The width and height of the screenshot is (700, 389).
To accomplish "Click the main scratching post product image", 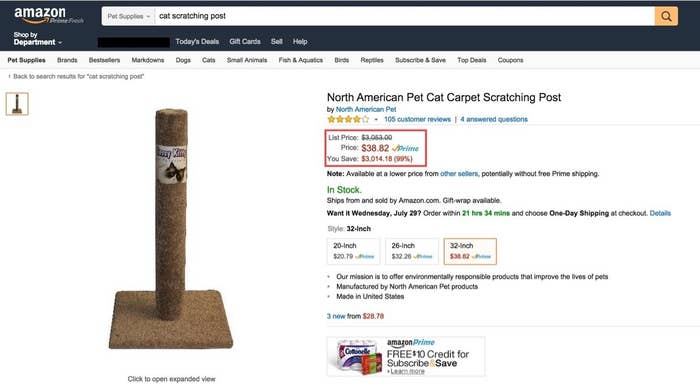I will tap(171, 228).
